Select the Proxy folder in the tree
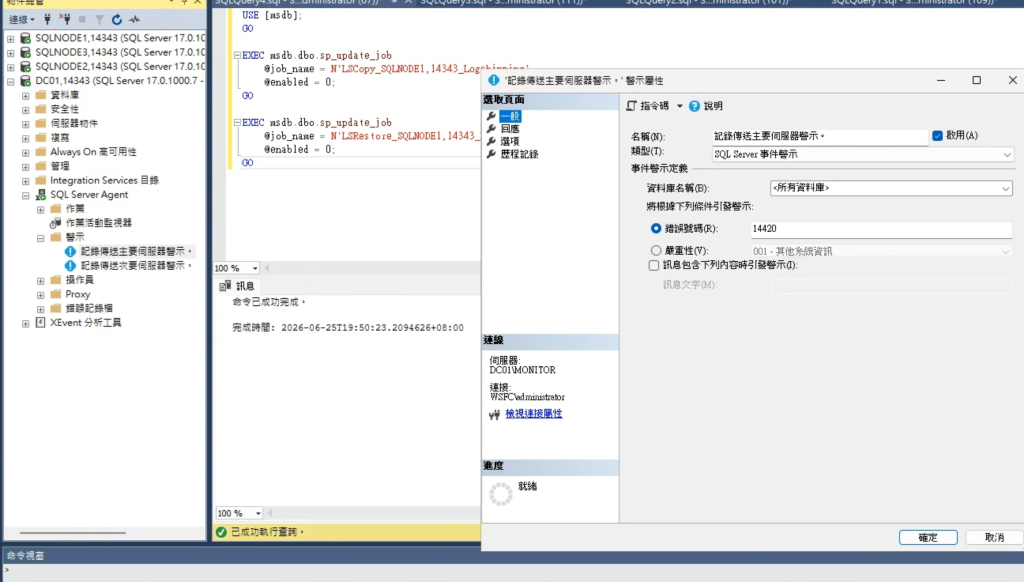This screenshot has height=582, width=1024. (78, 295)
